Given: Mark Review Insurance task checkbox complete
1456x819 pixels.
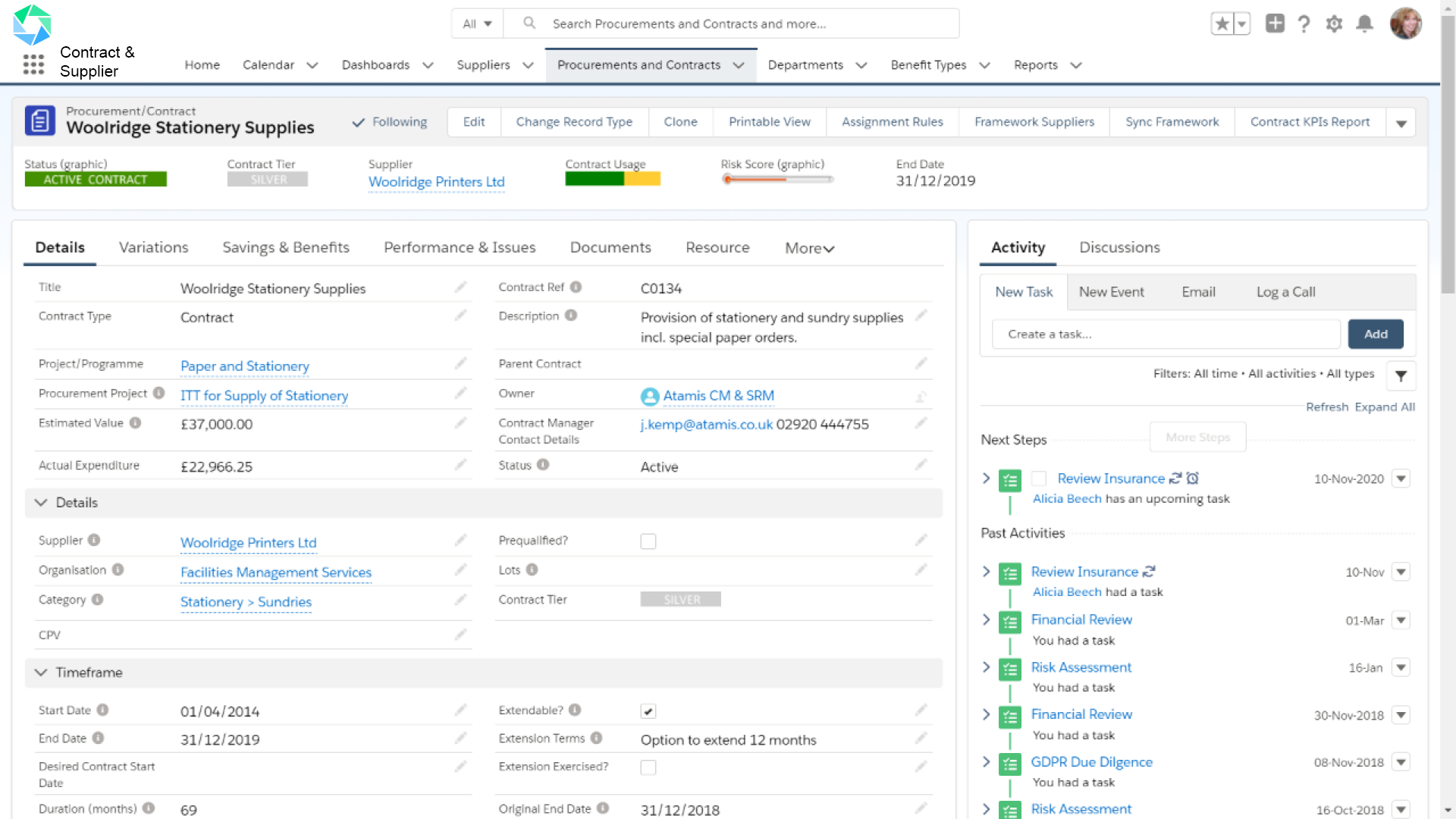Looking at the screenshot, I should click(x=1039, y=479).
